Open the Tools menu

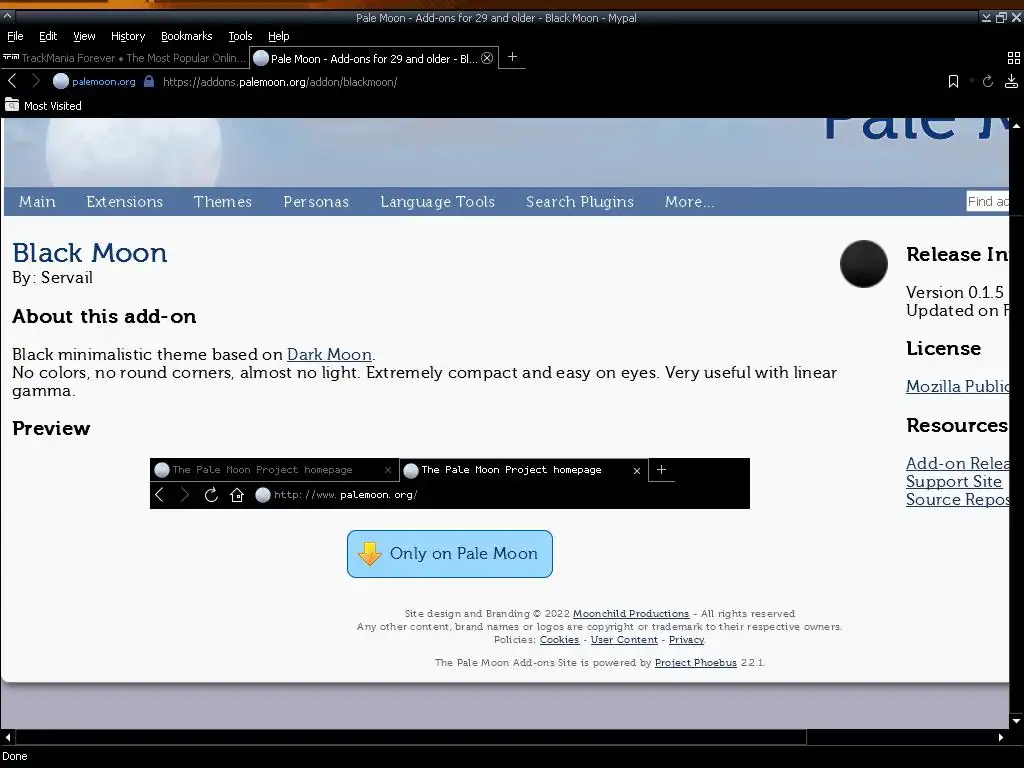(240, 36)
